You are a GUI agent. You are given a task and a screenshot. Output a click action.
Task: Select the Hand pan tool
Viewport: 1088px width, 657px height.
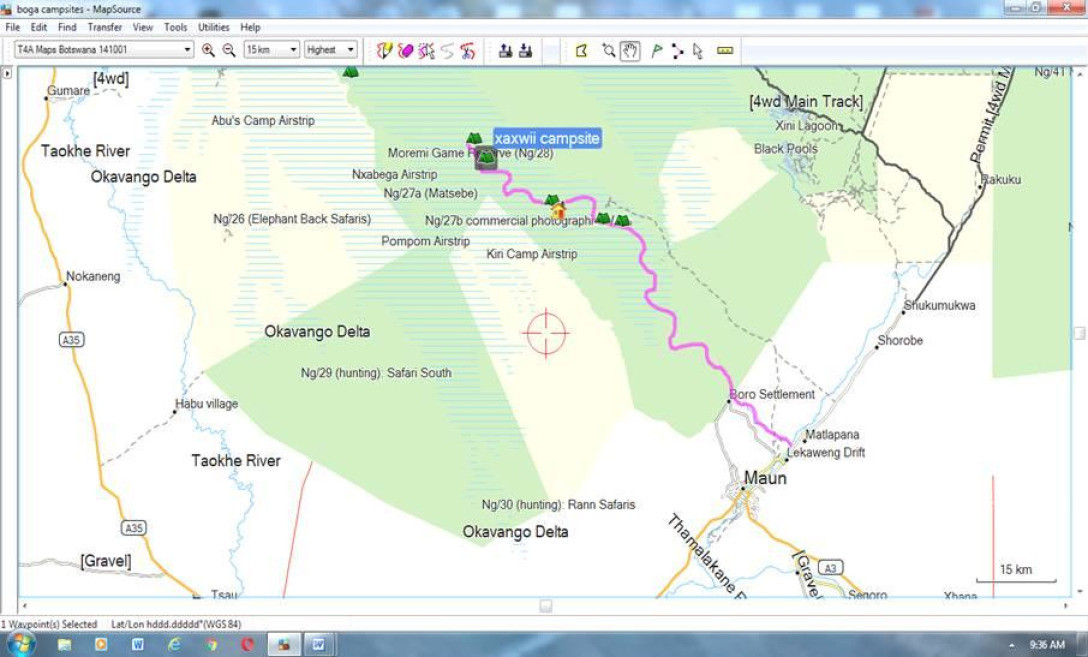pyautogui.click(x=629, y=50)
